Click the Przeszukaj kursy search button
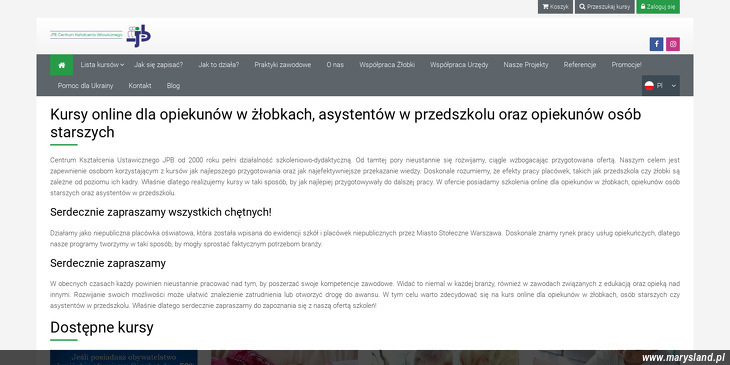 pyautogui.click(x=605, y=7)
